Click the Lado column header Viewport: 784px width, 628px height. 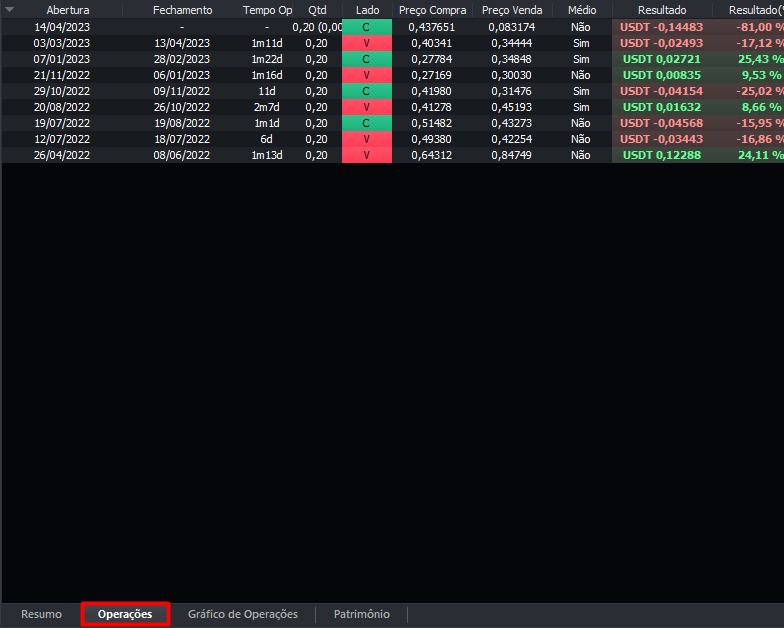pyautogui.click(x=367, y=10)
